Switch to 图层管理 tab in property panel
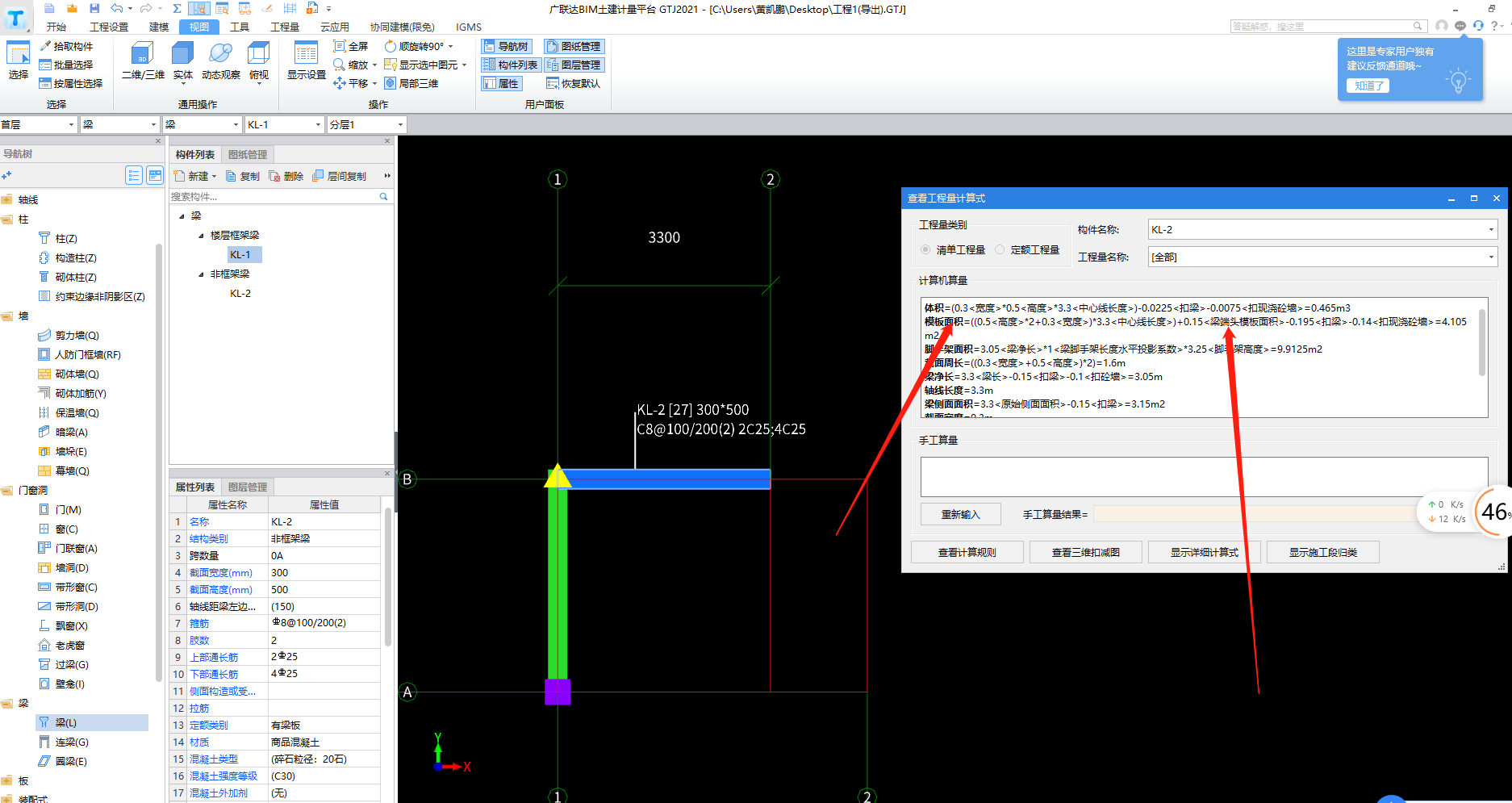1512x803 pixels. tap(248, 487)
